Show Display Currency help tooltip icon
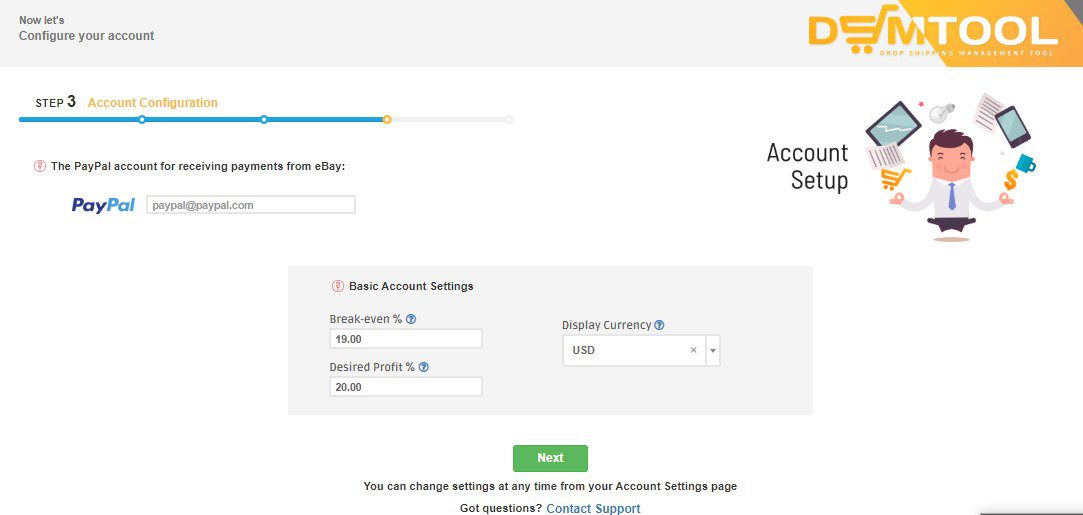Image resolution: width=1083 pixels, height=515 pixels. tap(659, 325)
